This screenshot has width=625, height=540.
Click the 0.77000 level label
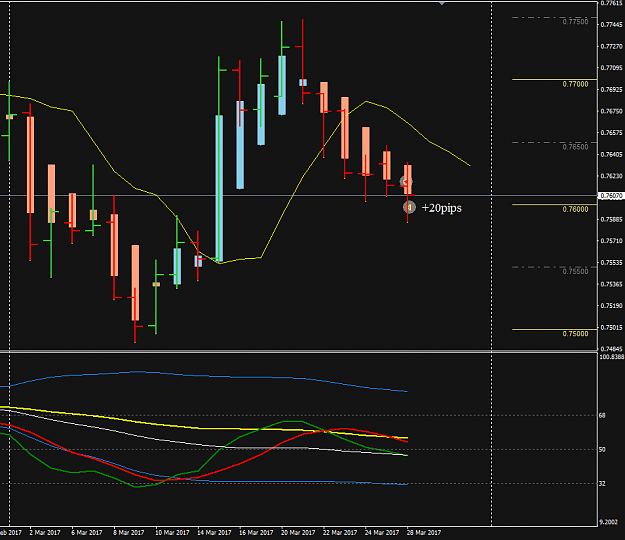[575, 84]
